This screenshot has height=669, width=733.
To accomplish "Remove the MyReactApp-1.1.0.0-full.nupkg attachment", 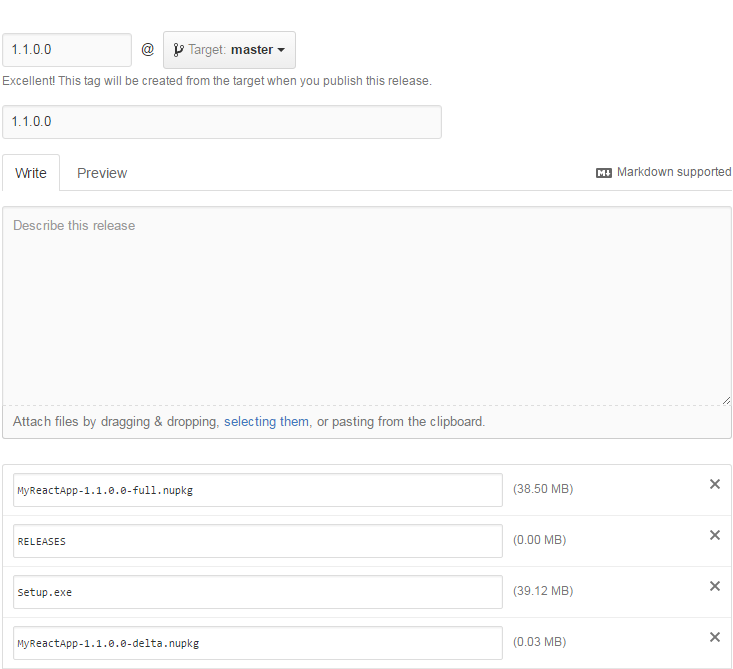I will coord(714,484).
